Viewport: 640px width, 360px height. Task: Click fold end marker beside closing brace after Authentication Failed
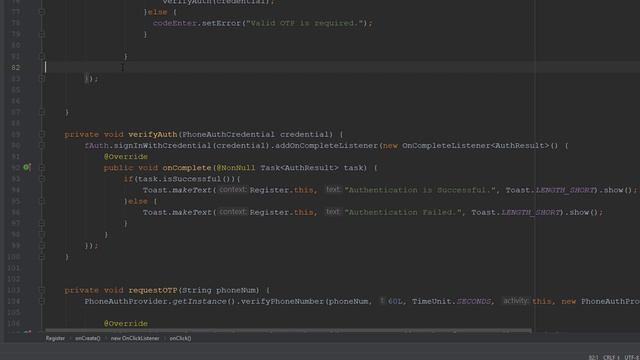point(42,223)
